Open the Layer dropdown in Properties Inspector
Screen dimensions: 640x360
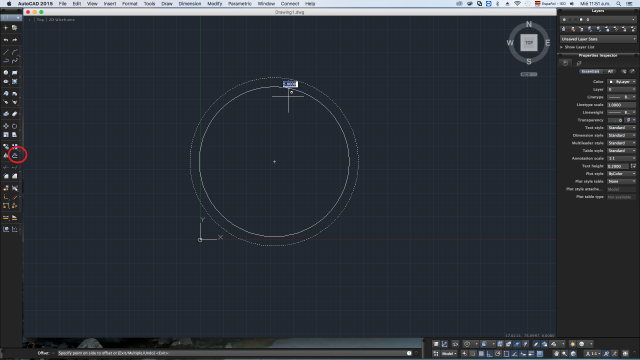(x=622, y=89)
